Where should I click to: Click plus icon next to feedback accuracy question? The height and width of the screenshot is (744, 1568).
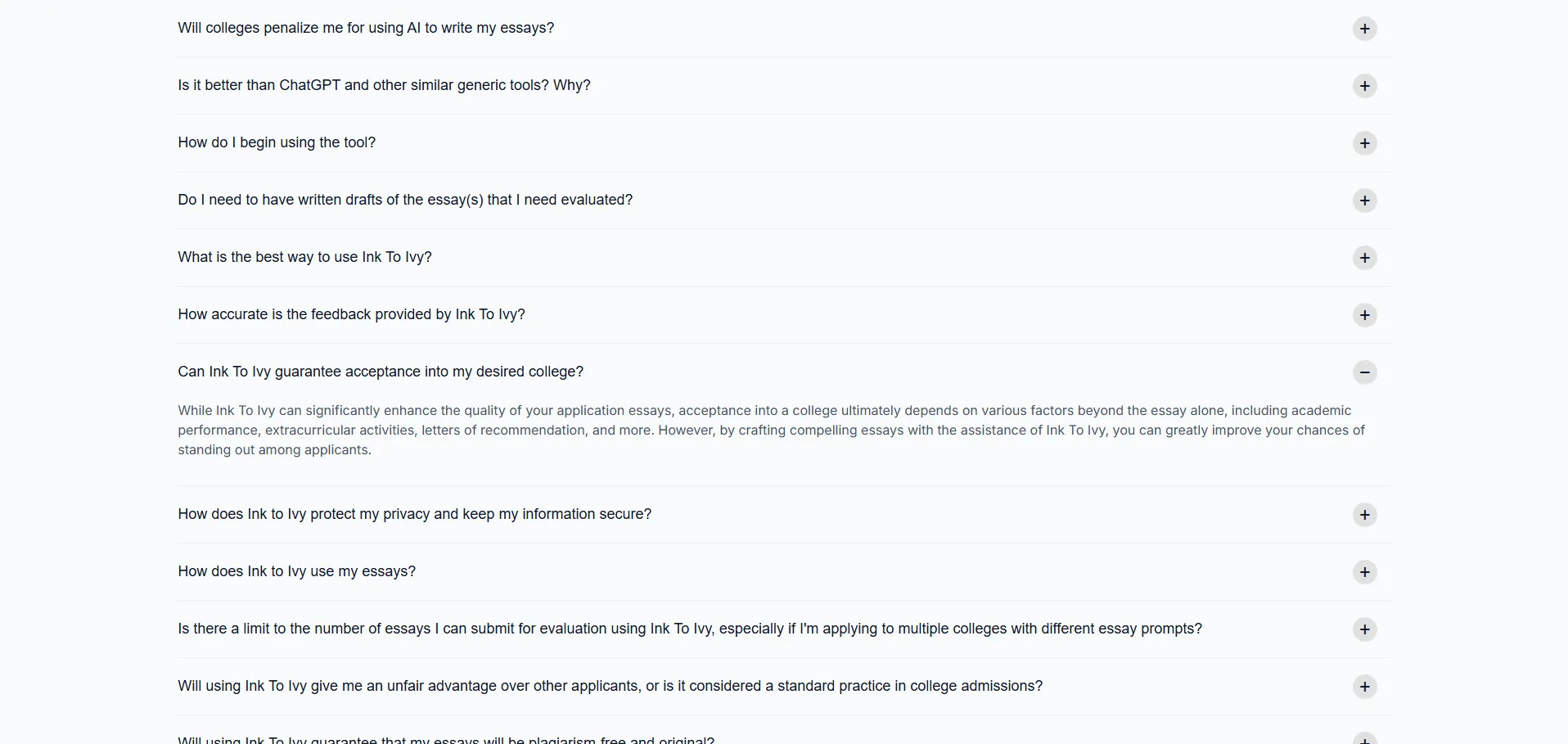pos(1364,315)
